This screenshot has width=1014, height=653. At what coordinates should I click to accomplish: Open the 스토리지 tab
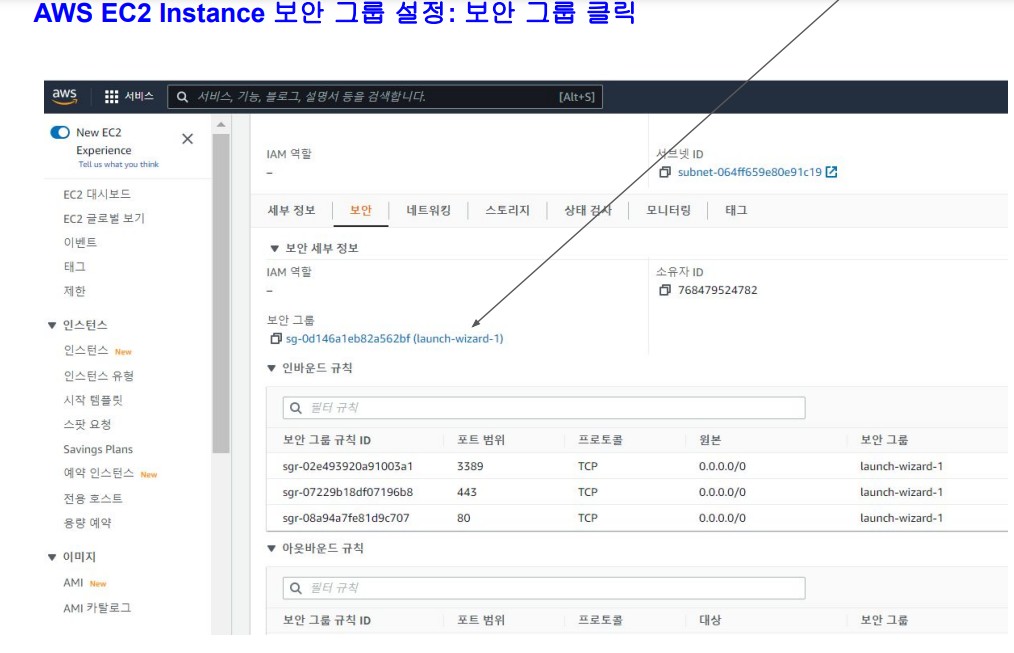pos(508,210)
